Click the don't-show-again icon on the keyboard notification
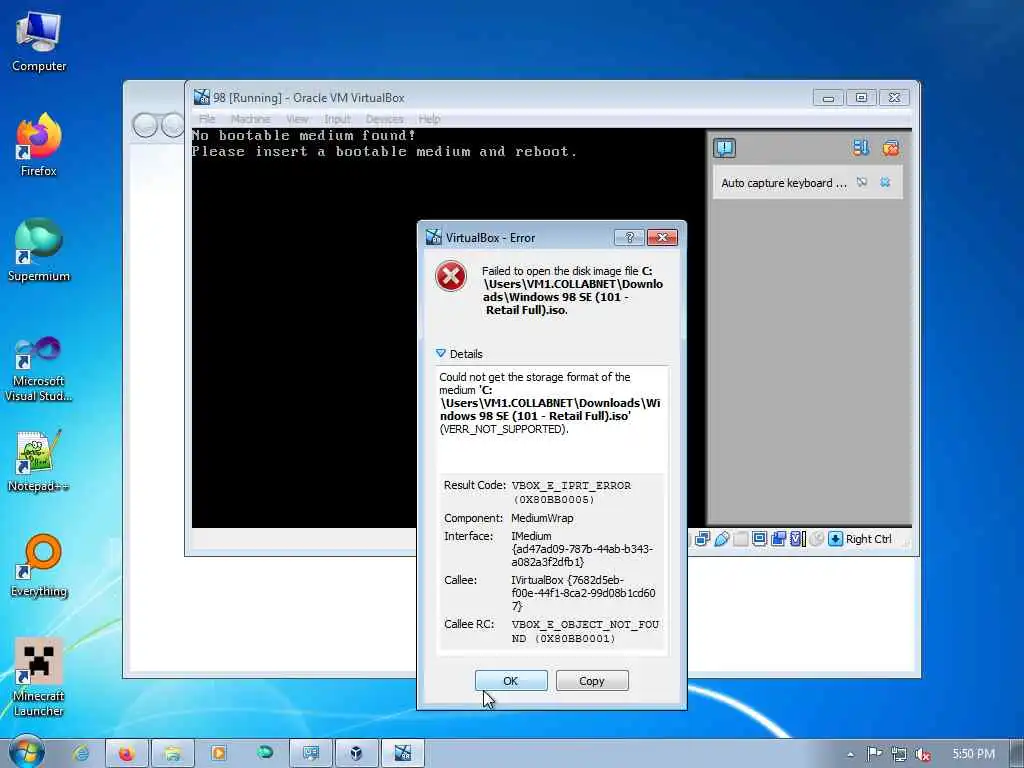Viewport: 1024px width, 768px height. click(x=862, y=182)
